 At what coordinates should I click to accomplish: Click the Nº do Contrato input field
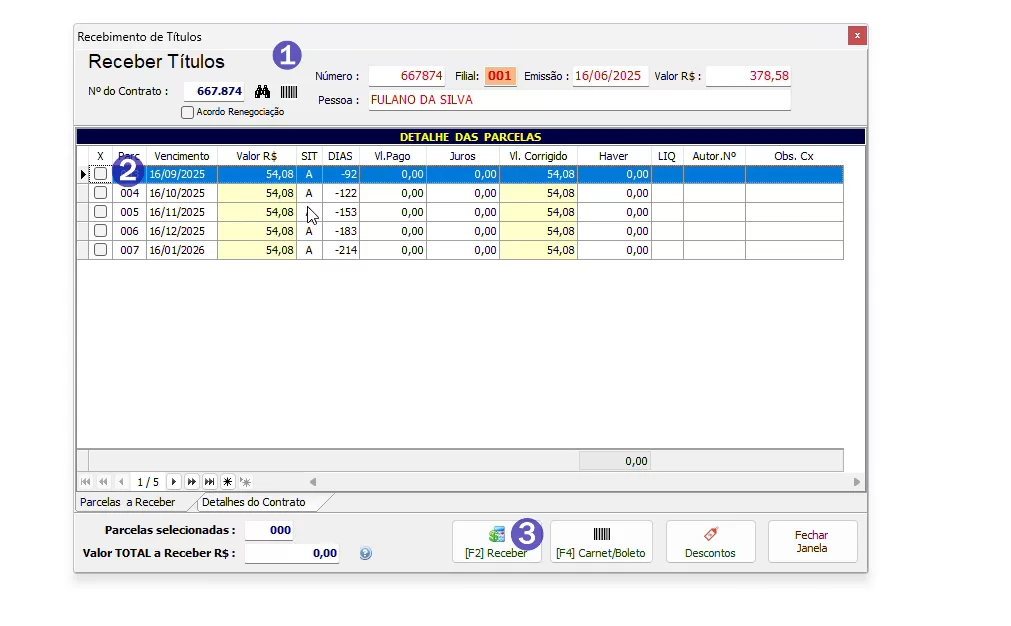click(214, 91)
